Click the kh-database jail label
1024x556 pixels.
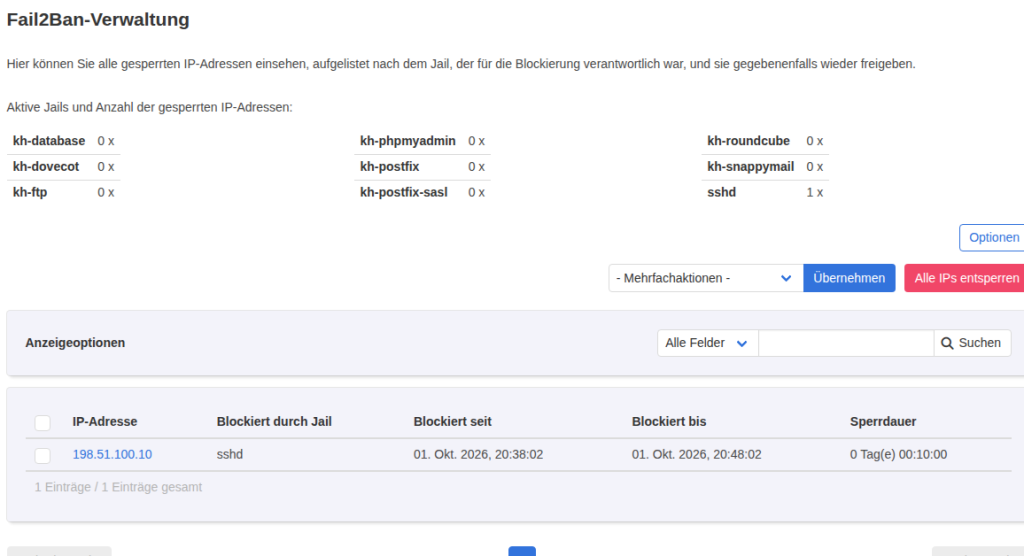[x=49, y=141]
